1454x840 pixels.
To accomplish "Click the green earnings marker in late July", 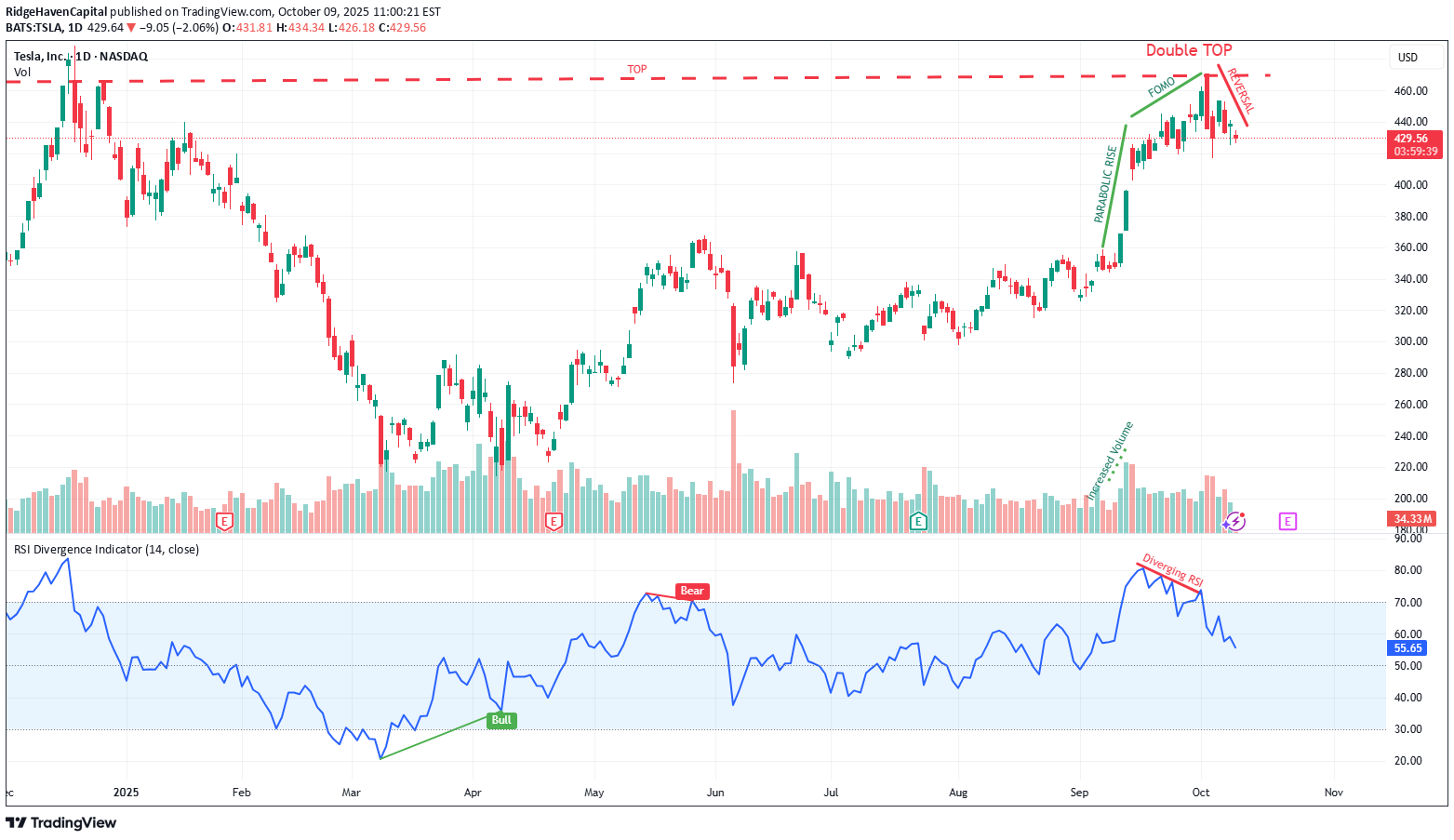I will (x=918, y=521).
